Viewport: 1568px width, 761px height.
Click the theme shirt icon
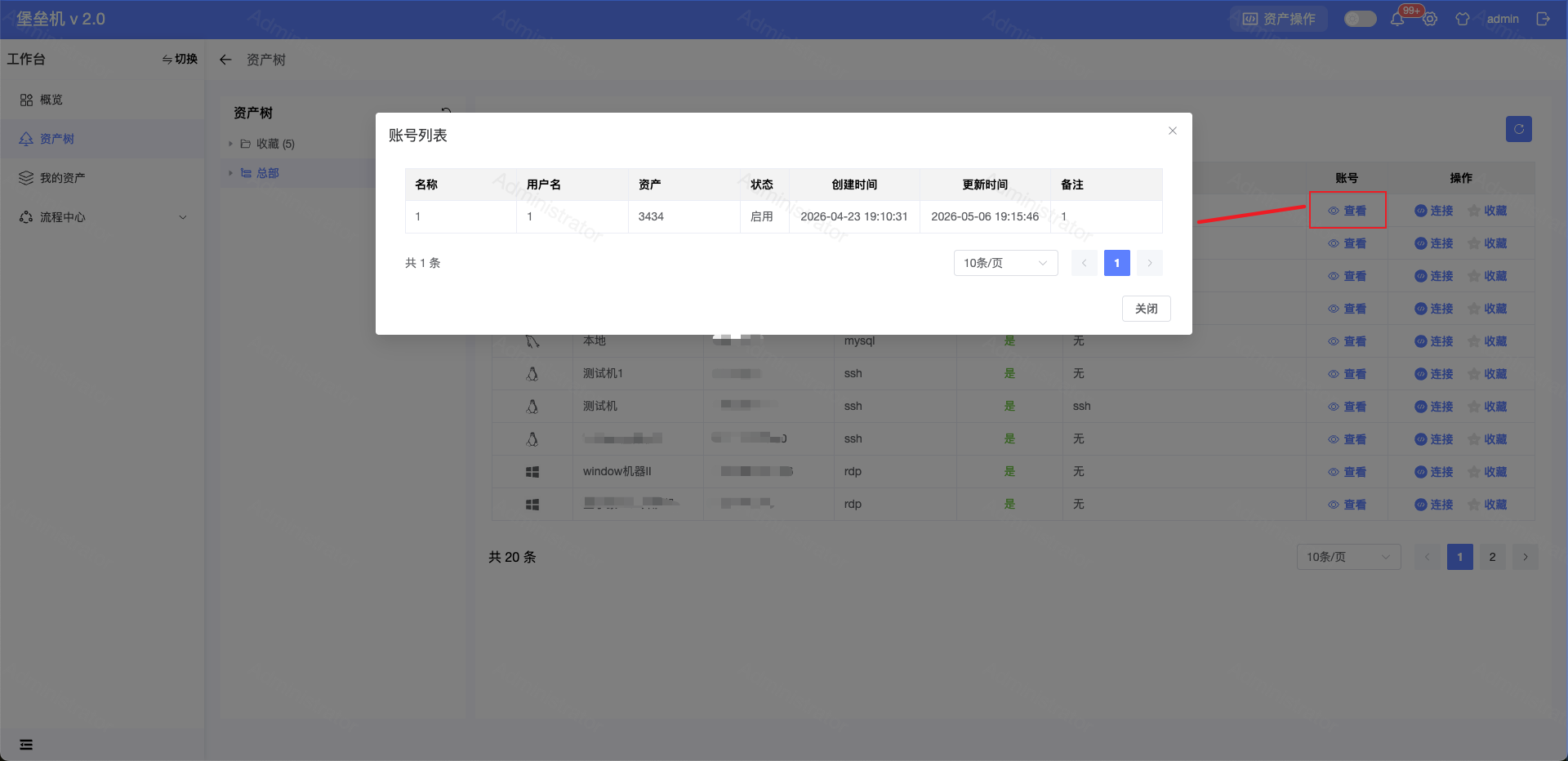1463,19
